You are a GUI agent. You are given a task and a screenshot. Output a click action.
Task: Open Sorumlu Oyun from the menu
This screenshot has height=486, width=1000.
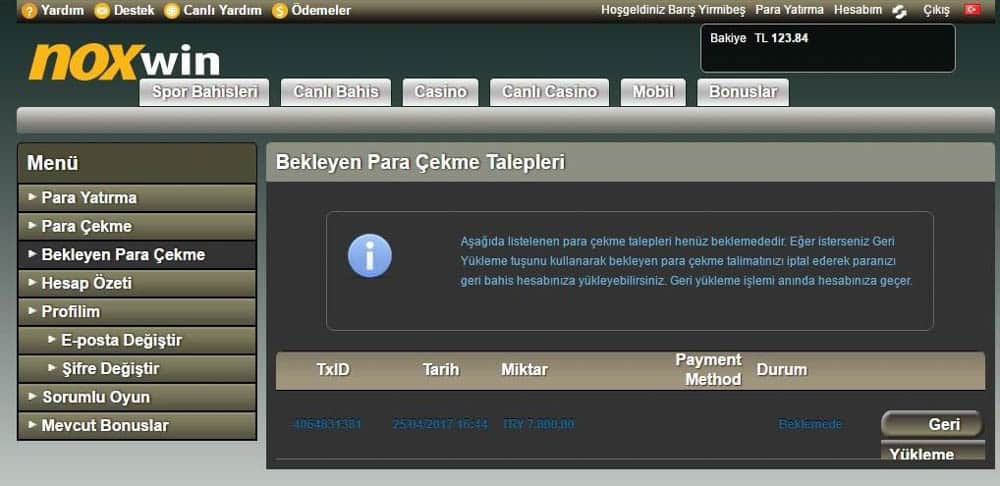pos(137,397)
